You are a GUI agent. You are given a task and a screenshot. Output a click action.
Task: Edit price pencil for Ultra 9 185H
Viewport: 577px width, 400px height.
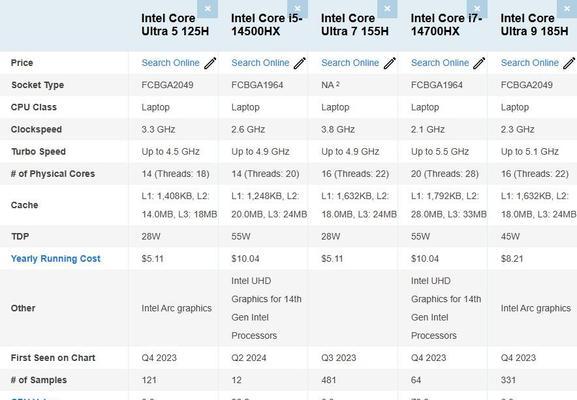569,63
